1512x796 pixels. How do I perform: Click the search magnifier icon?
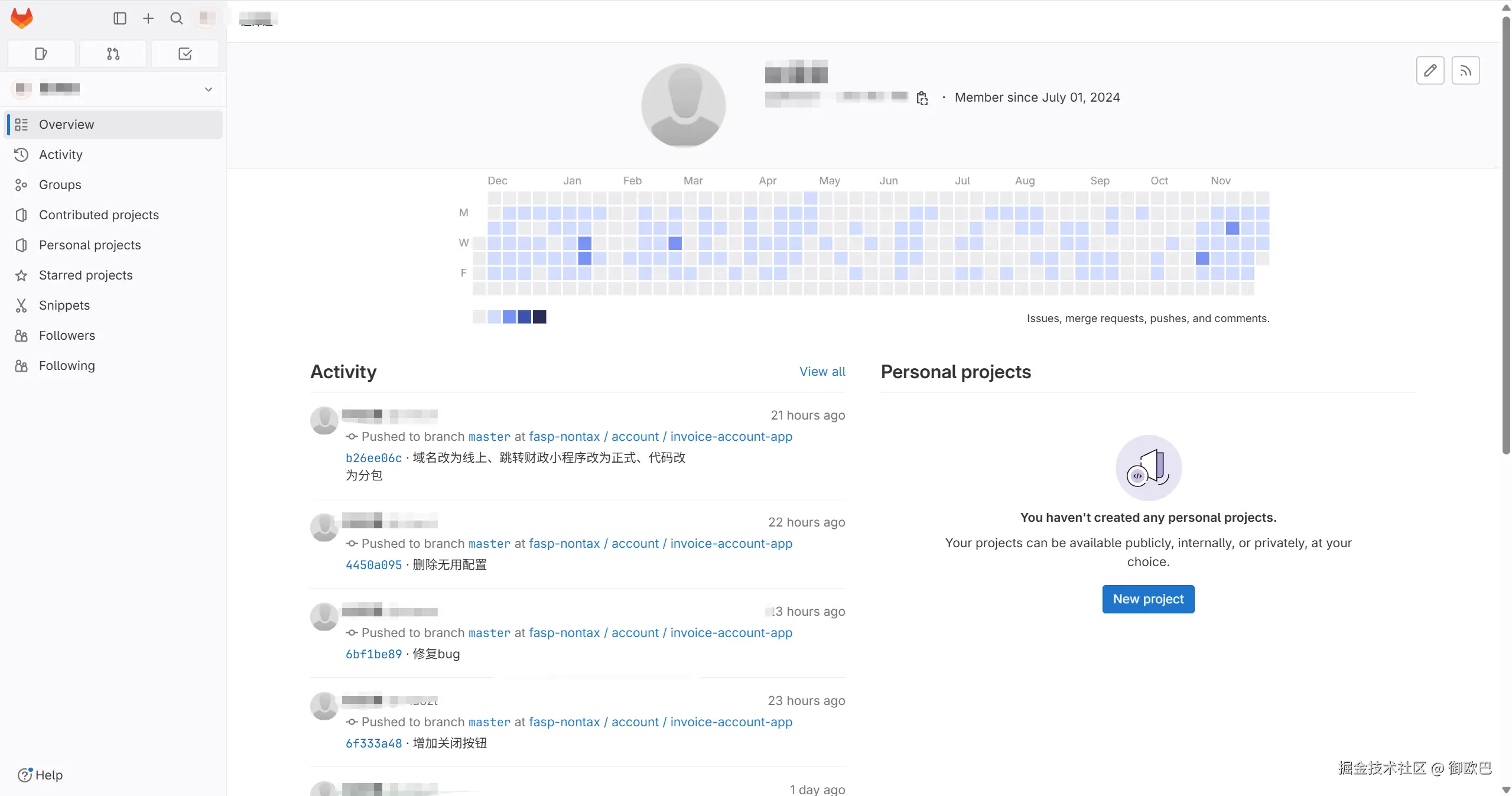tap(176, 18)
